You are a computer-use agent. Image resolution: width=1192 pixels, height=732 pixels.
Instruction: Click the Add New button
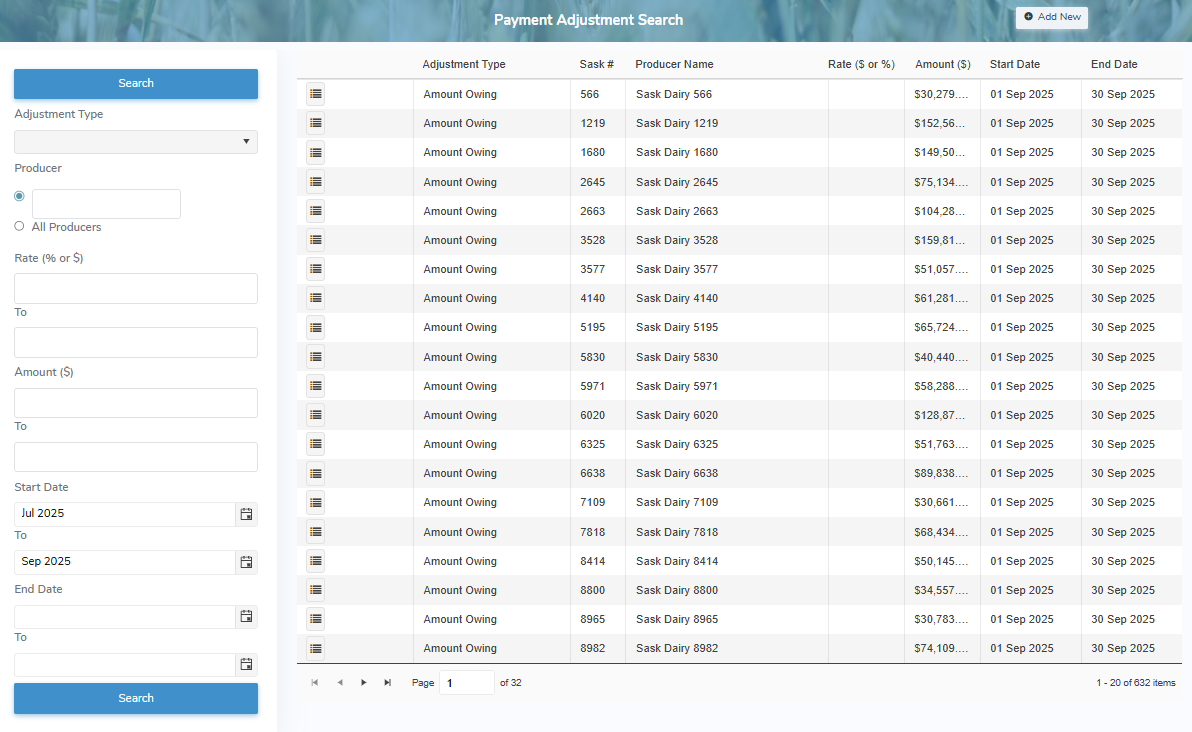coord(1051,17)
